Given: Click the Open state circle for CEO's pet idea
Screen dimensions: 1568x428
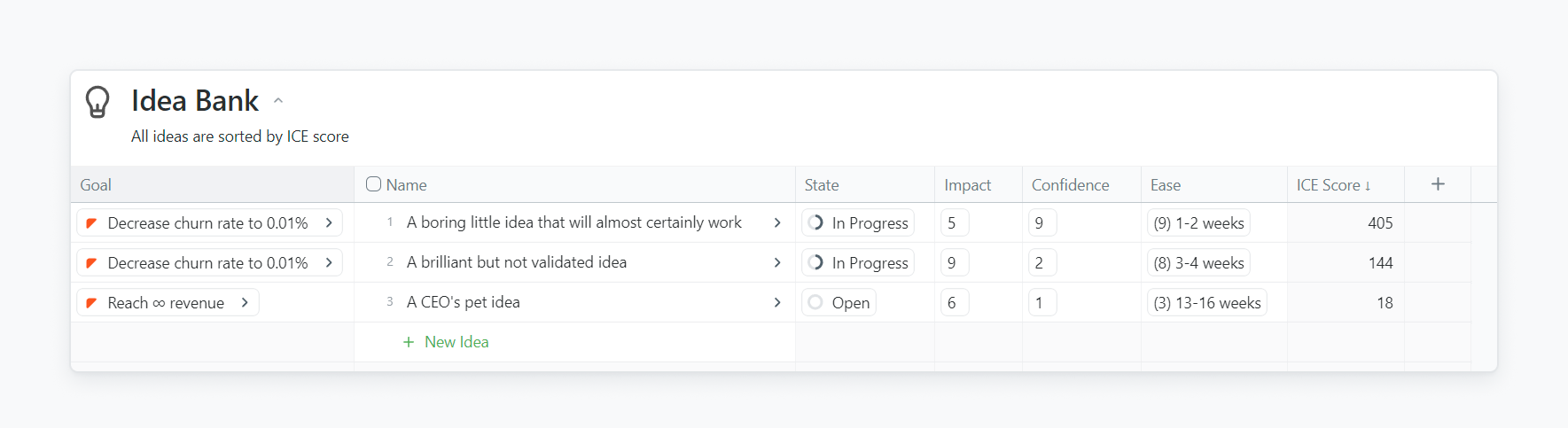Looking at the screenshot, I should pos(815,302).
